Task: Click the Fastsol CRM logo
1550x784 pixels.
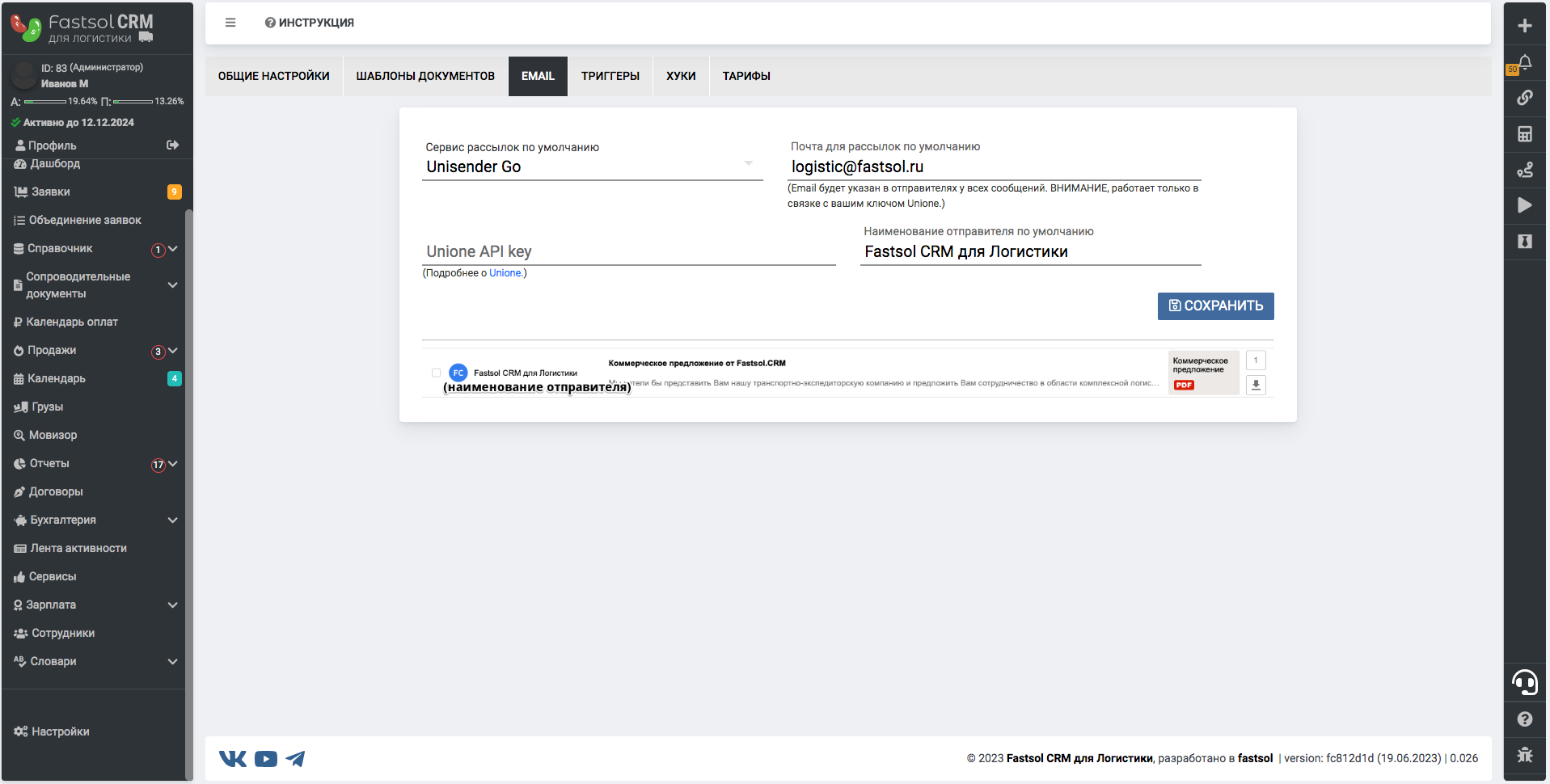Action: [x=82, y=28]
